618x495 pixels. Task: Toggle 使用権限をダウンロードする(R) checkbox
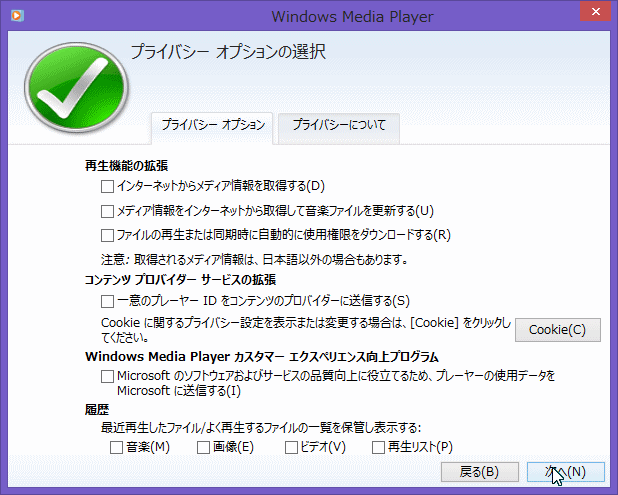(108, 236)
